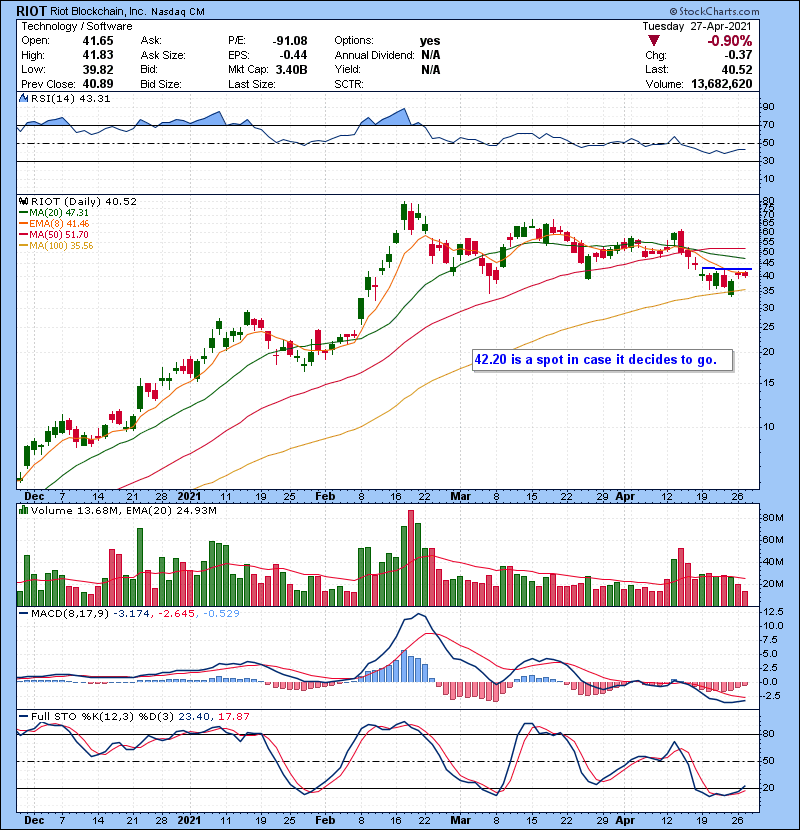Click the SCTR label
The height and width of the screenshot is (830, 800).
pos(349,84)
